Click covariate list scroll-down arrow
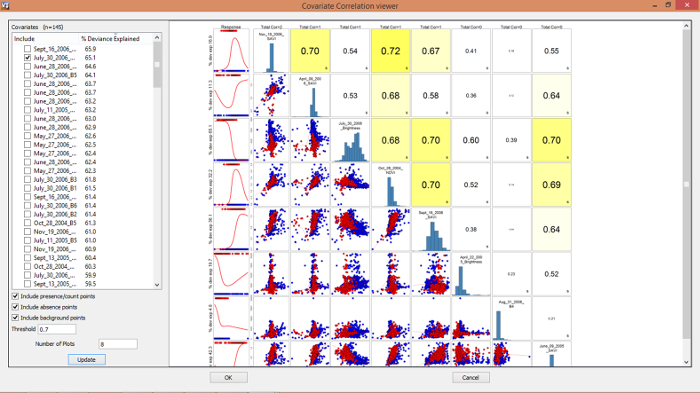The image size is (700, 393). (157, 284)
